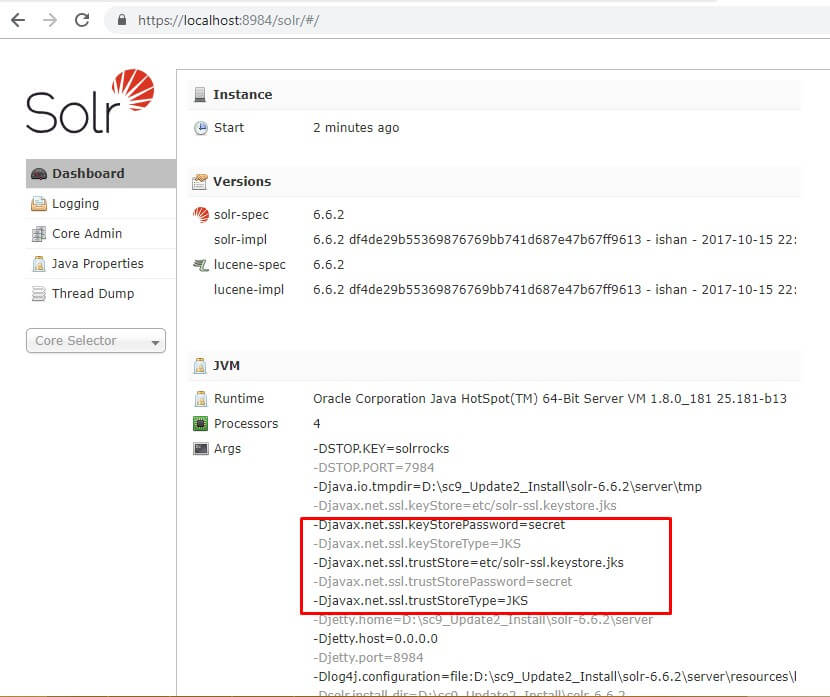The height and width of the screenshot is (697, 830).
Task: Open the Core Selector dropdown
Action: (x=96, y=341)
